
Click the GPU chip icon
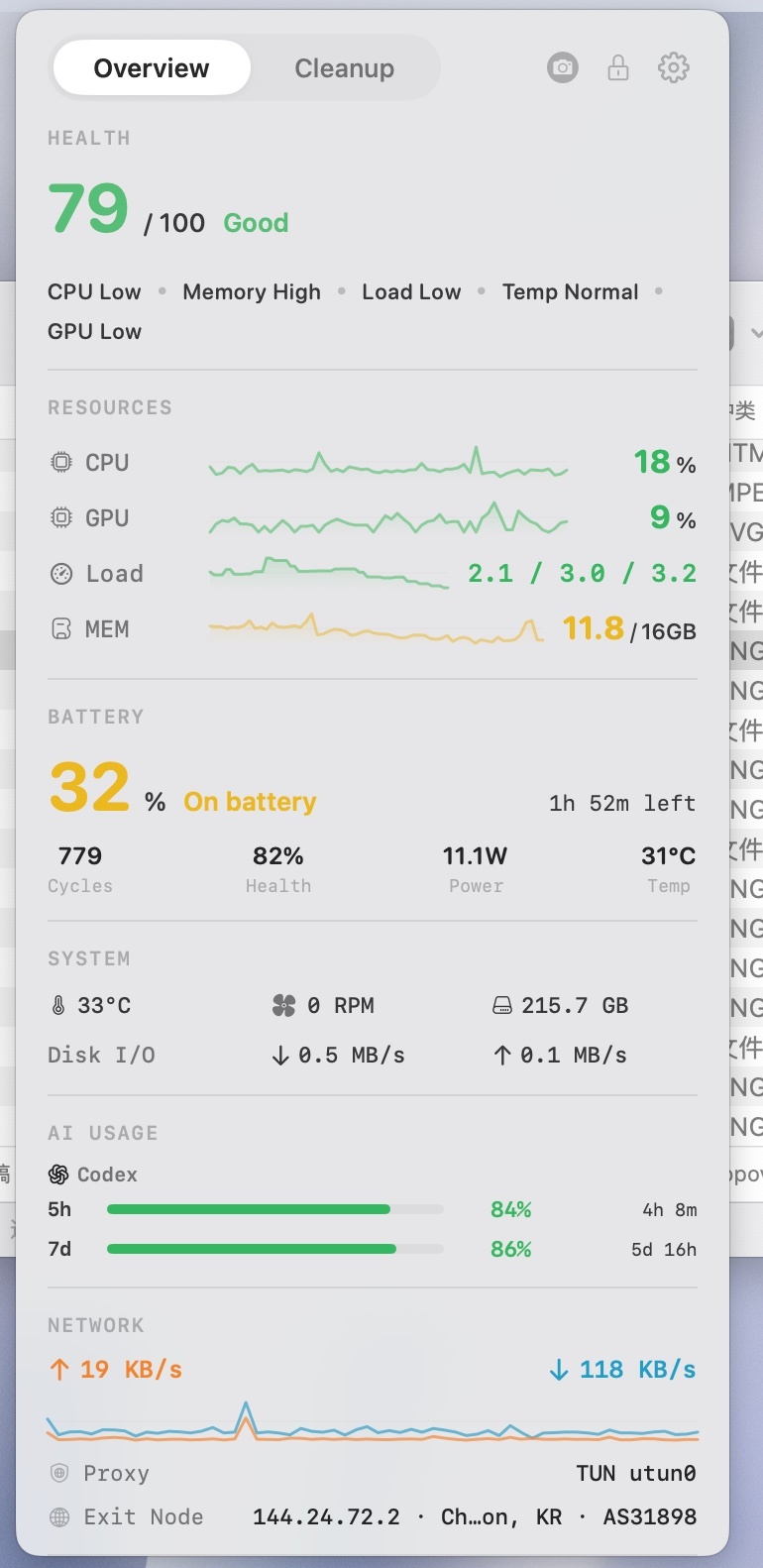click(x=61, y=517)
